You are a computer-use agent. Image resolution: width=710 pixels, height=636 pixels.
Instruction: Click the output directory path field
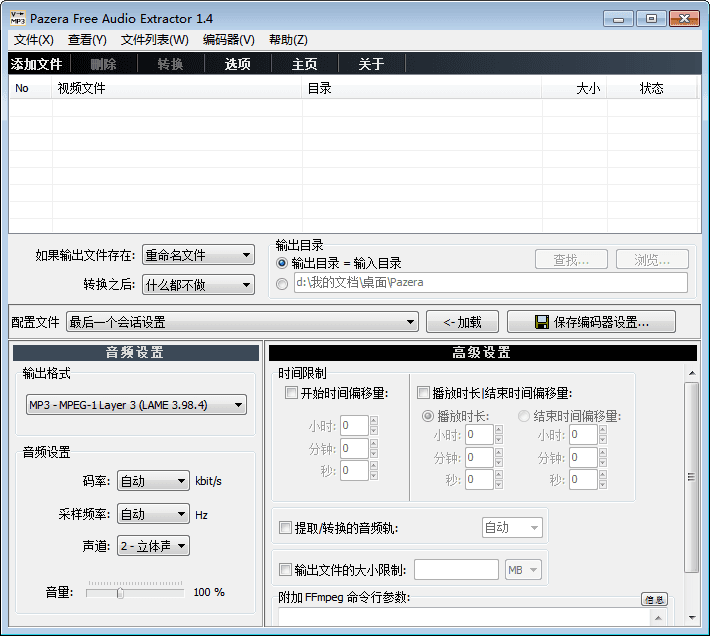[x=491, y=282]
